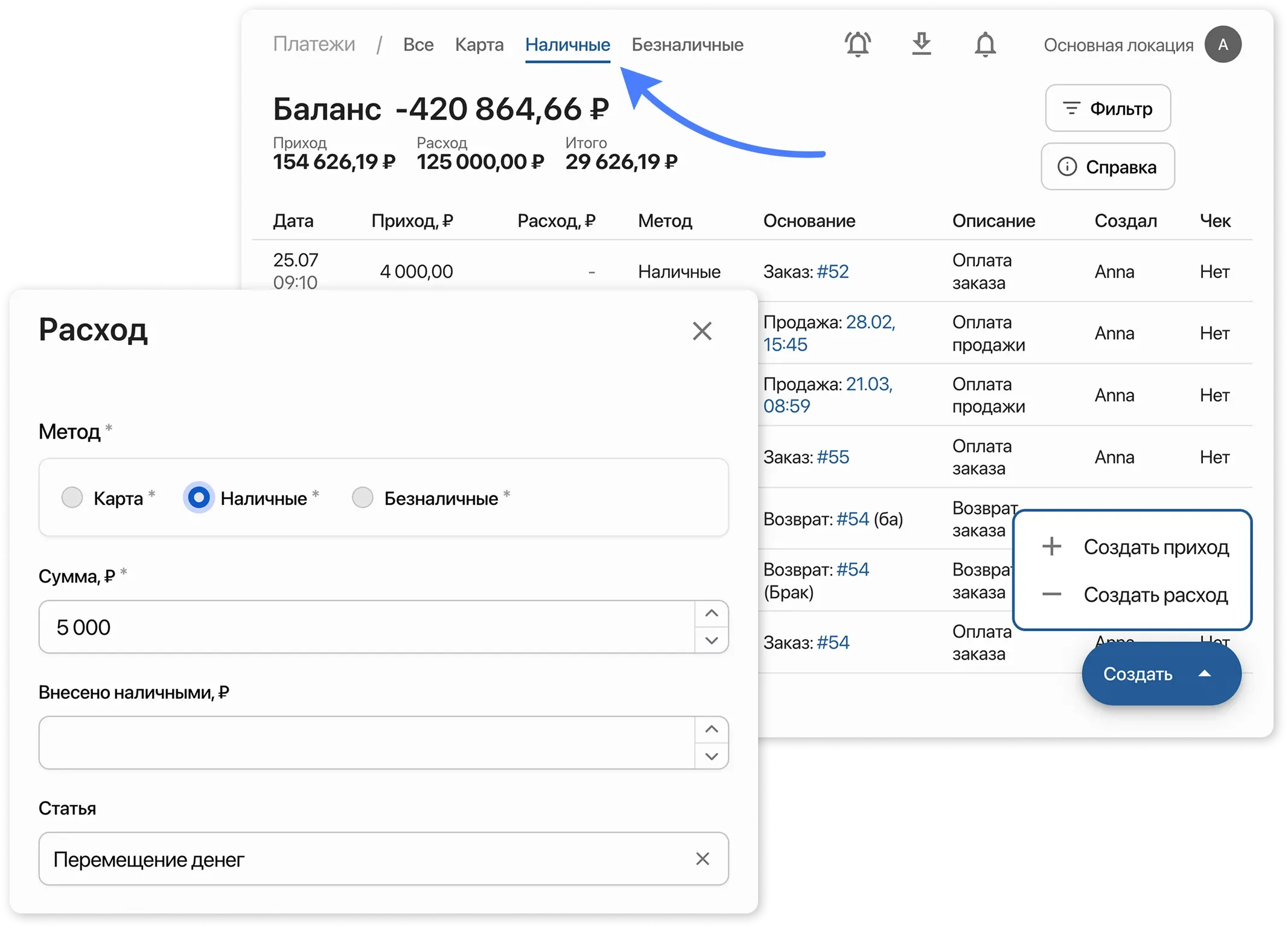Open notifications via the plain bell icon

(x=985, y=45)
